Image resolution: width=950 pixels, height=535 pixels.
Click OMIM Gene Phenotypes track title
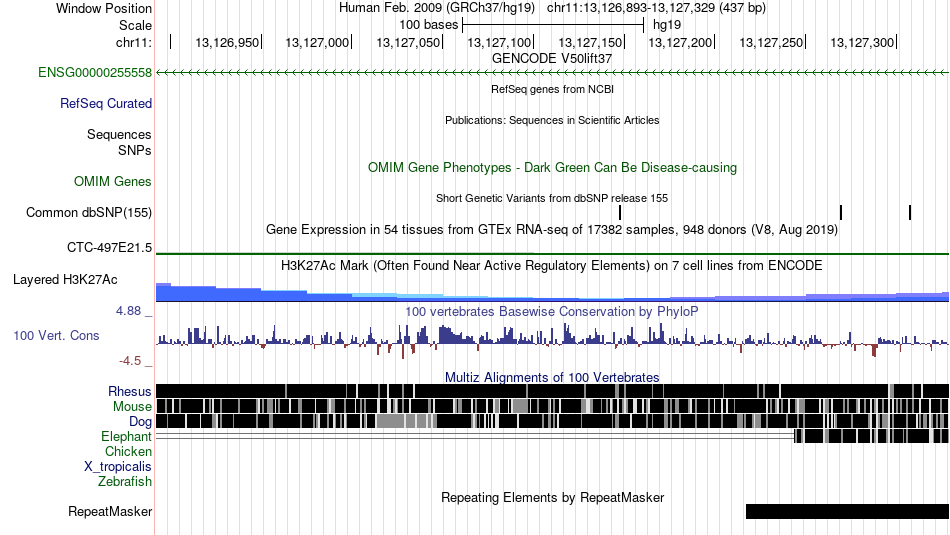(x=553, y=168)
